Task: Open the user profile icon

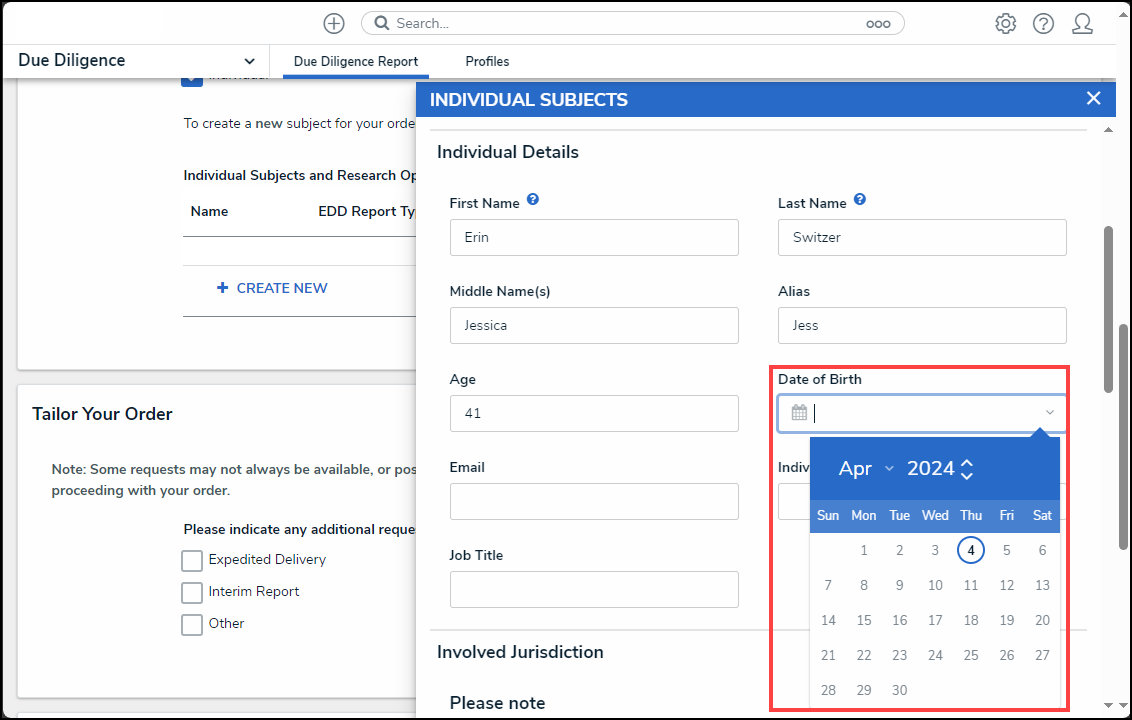Action: pos(1082,23)
